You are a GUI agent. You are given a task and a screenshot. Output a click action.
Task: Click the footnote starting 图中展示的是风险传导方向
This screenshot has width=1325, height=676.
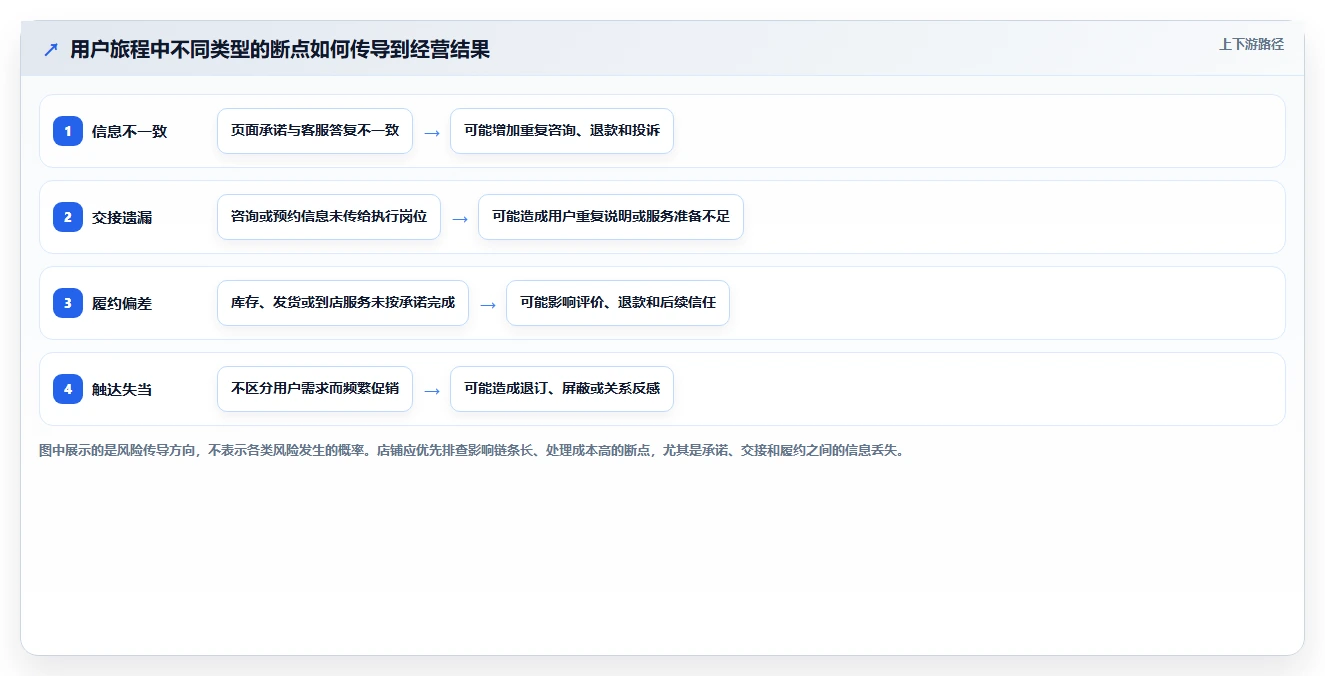[471, 450]
